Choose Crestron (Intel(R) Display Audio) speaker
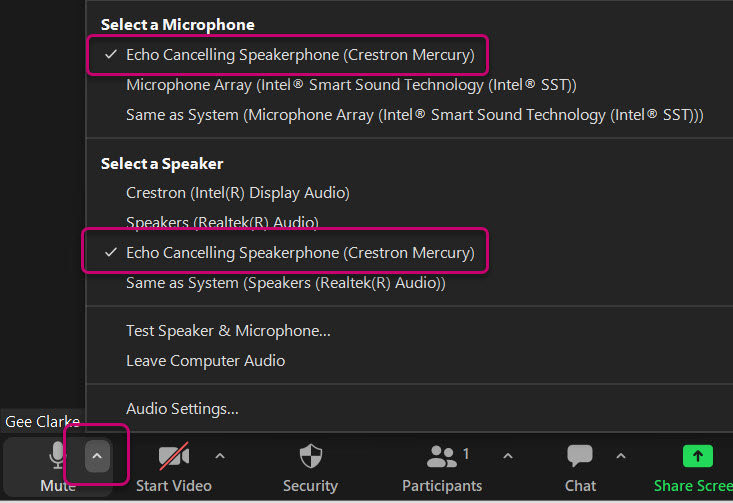 (238, 193)
